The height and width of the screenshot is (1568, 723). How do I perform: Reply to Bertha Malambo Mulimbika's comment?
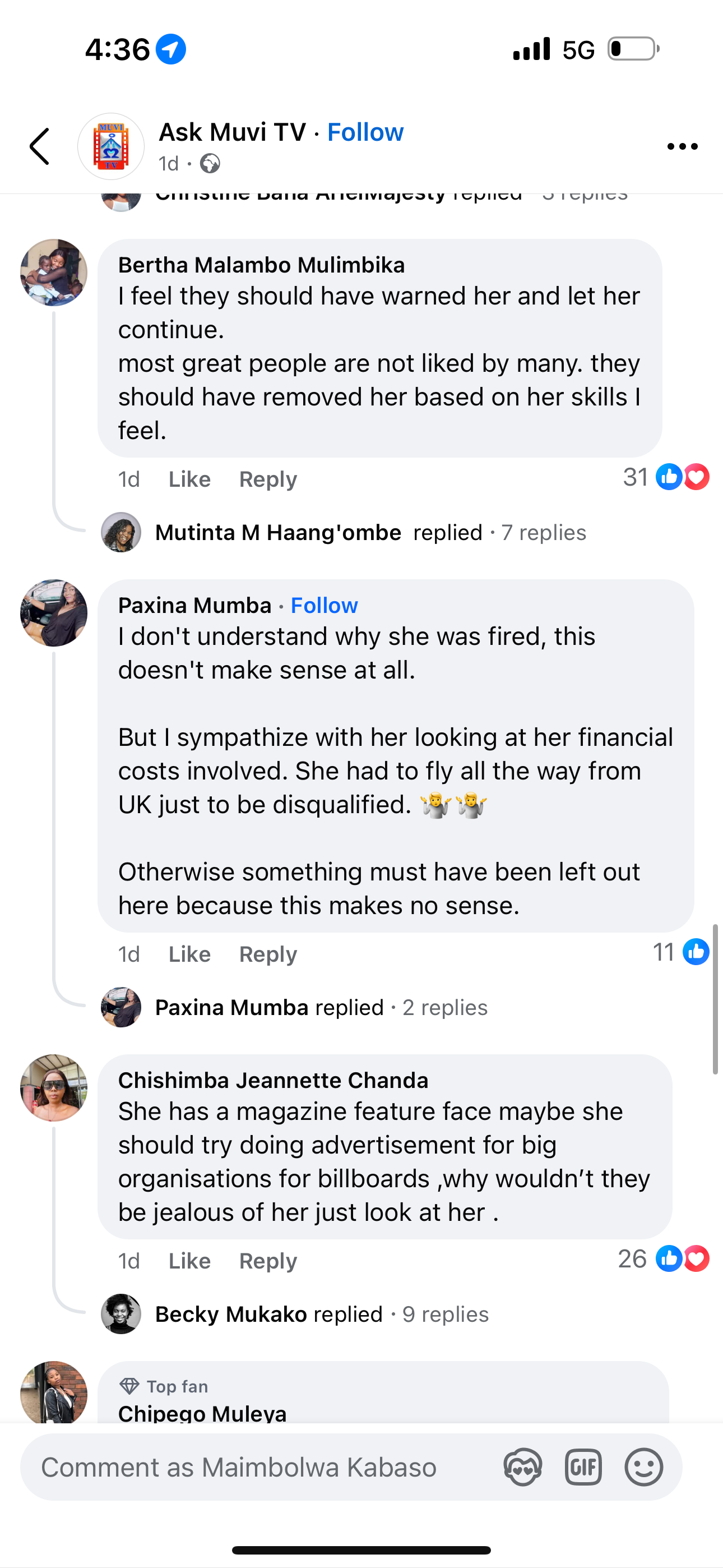point(268,479)
